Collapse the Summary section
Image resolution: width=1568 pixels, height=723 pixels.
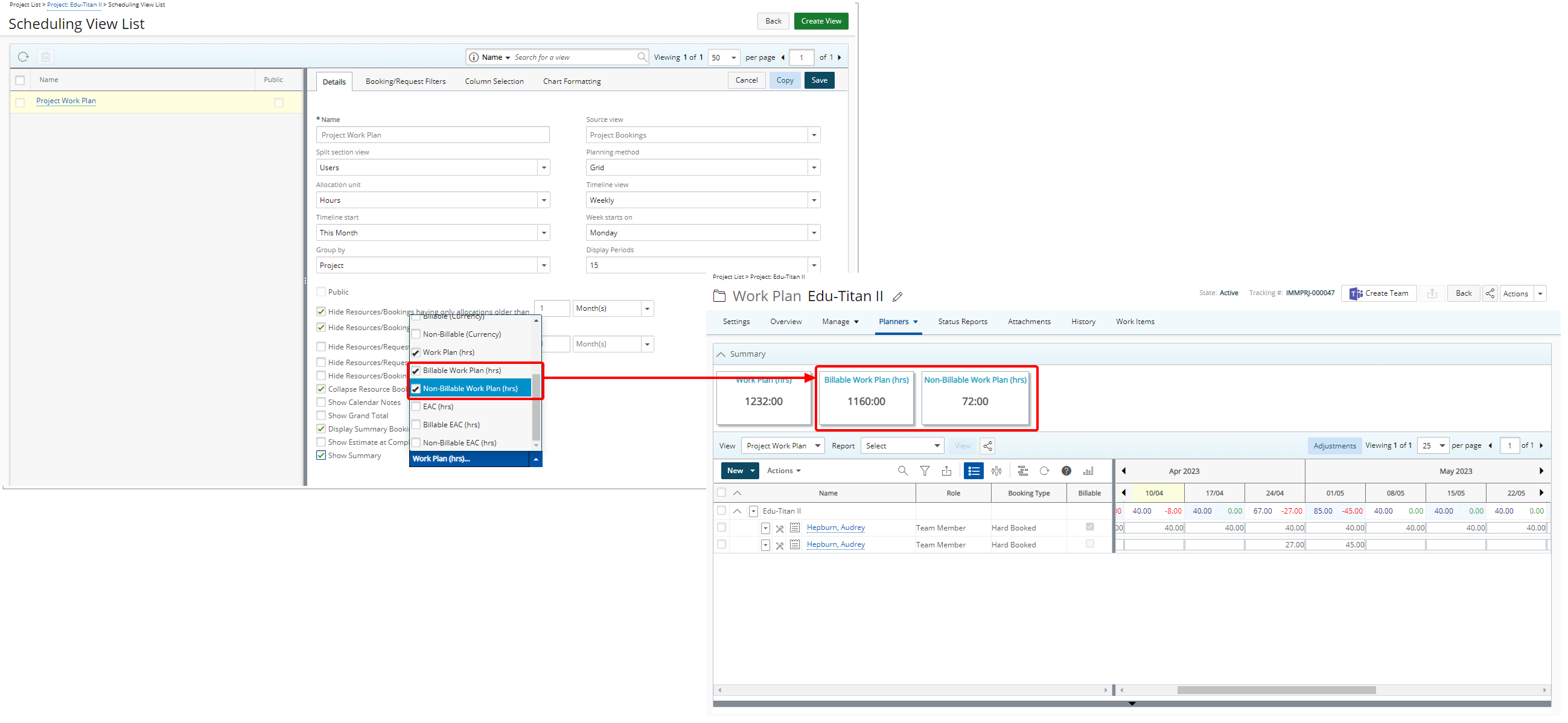[721, 354]
